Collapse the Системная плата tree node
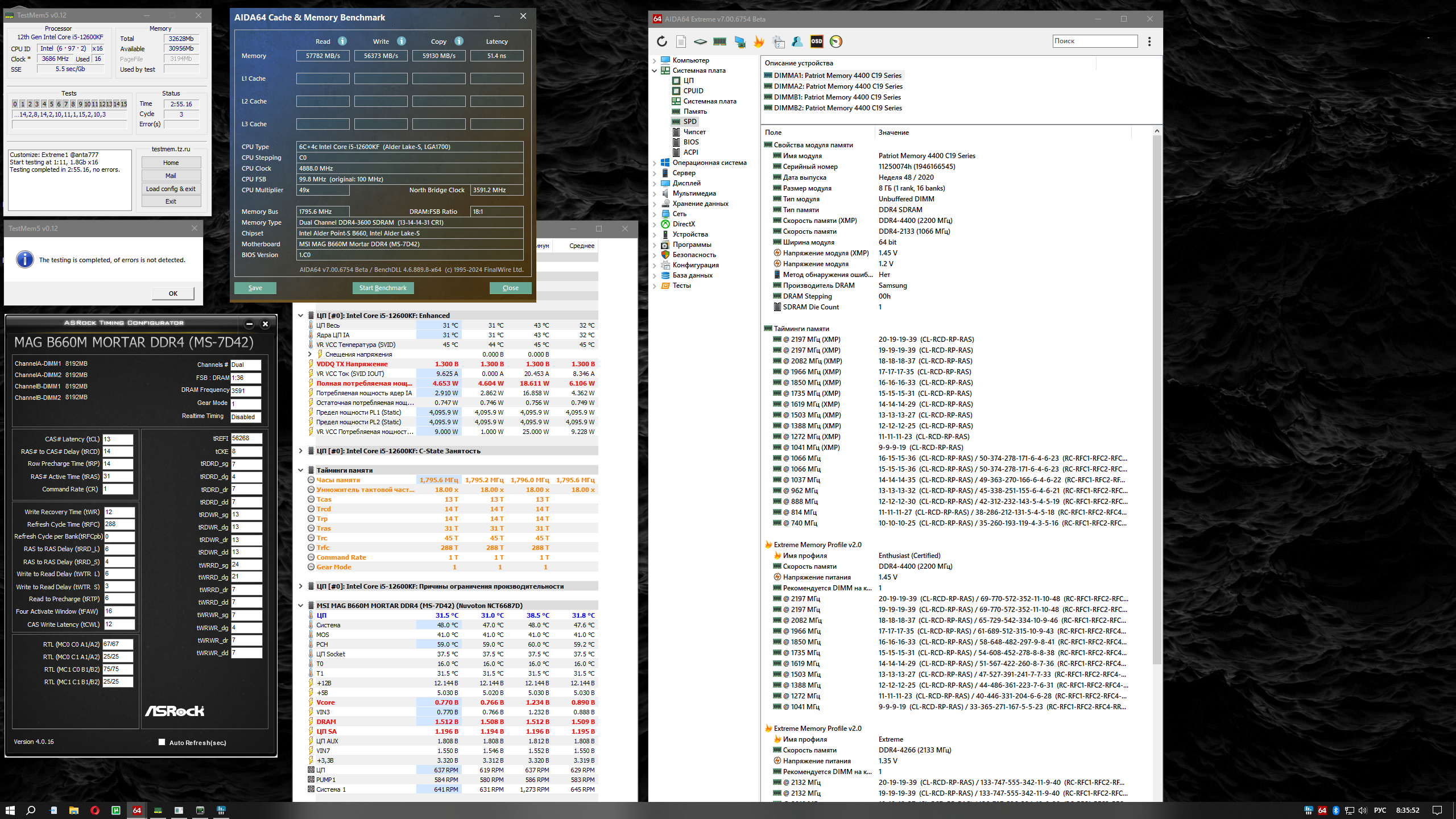The width and height of the screenshot is (1456, 819). click(x=654, y=71)
